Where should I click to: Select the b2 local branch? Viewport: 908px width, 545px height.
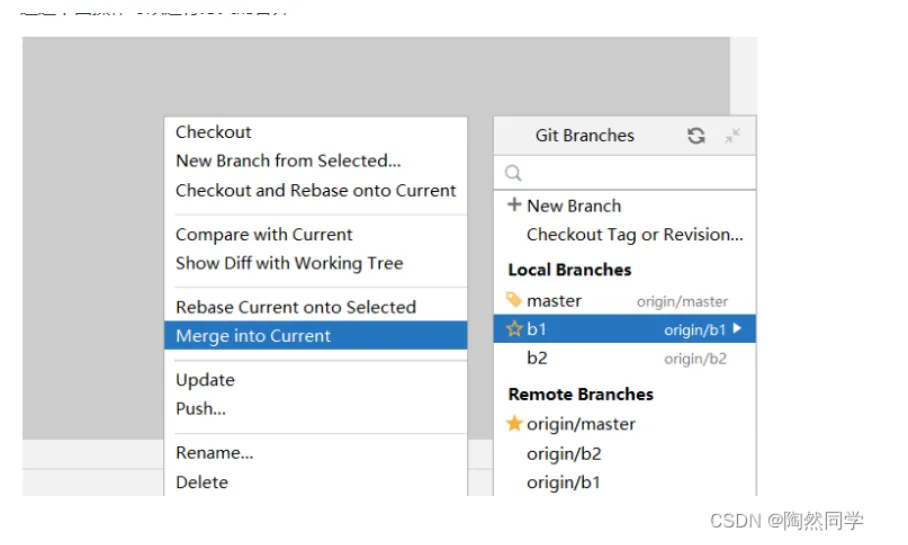click(x=537, y=358)
